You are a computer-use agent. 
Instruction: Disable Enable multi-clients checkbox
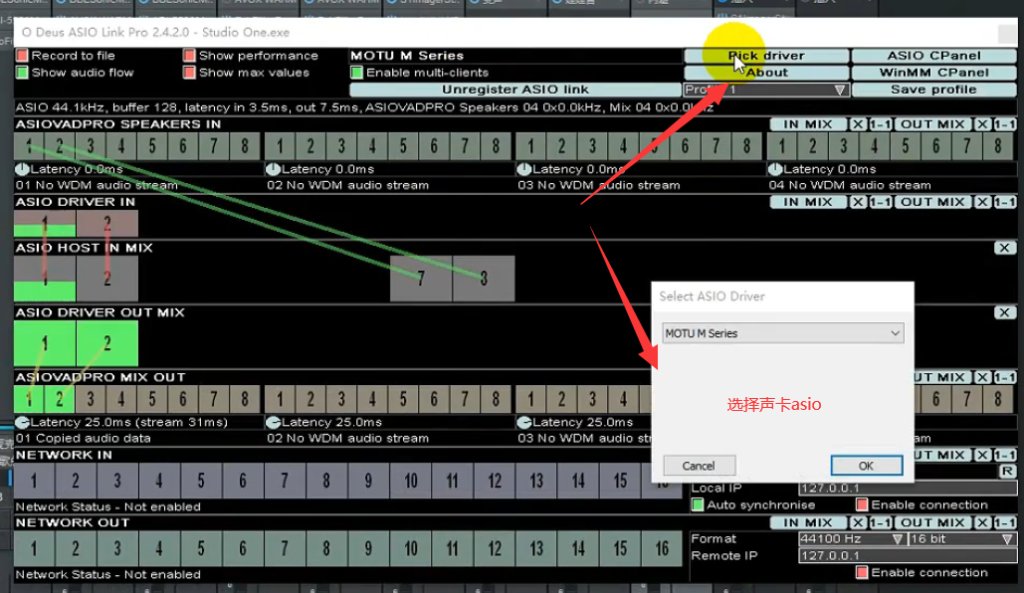357,73
